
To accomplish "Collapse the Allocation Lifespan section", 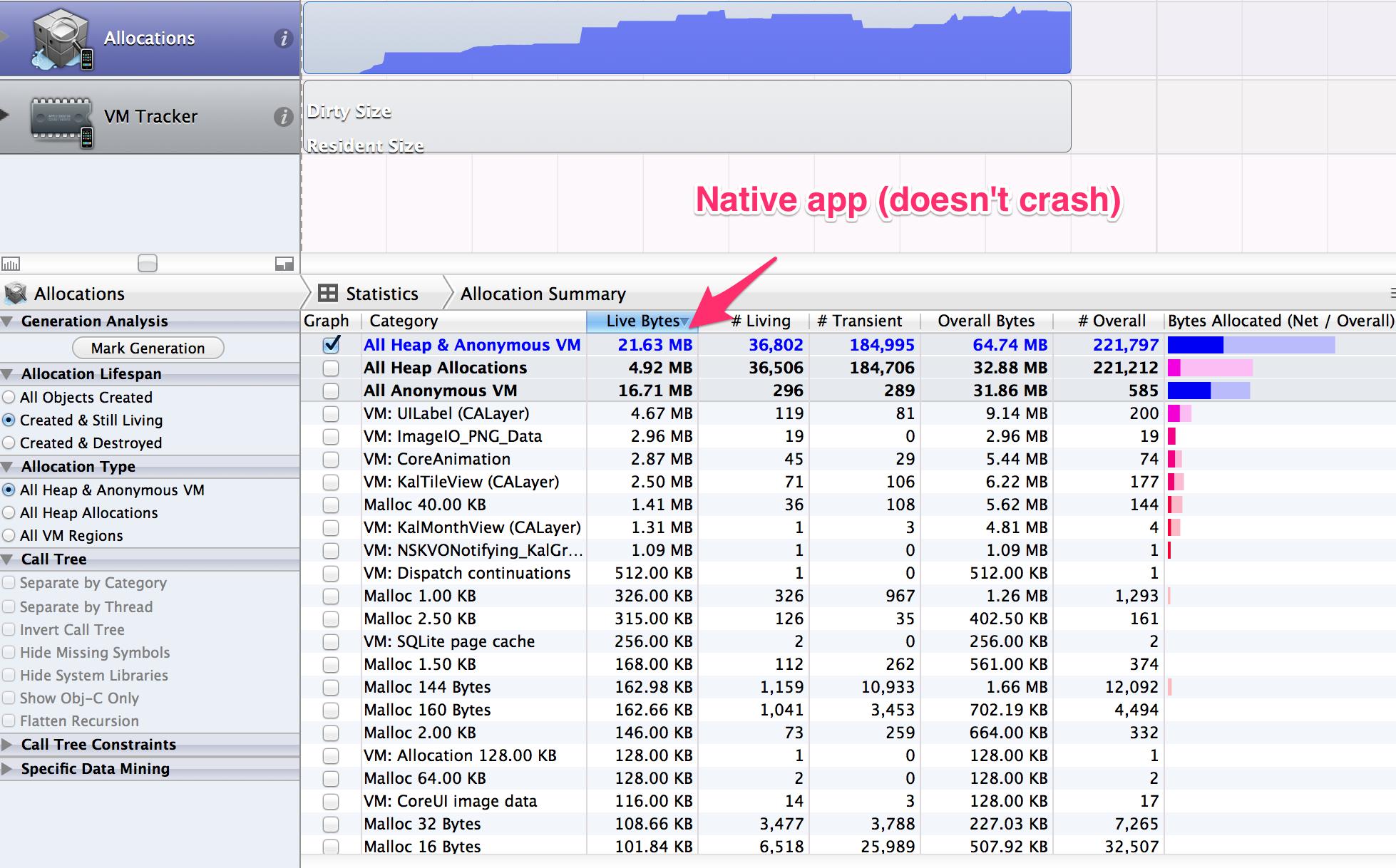I will 7,374.
